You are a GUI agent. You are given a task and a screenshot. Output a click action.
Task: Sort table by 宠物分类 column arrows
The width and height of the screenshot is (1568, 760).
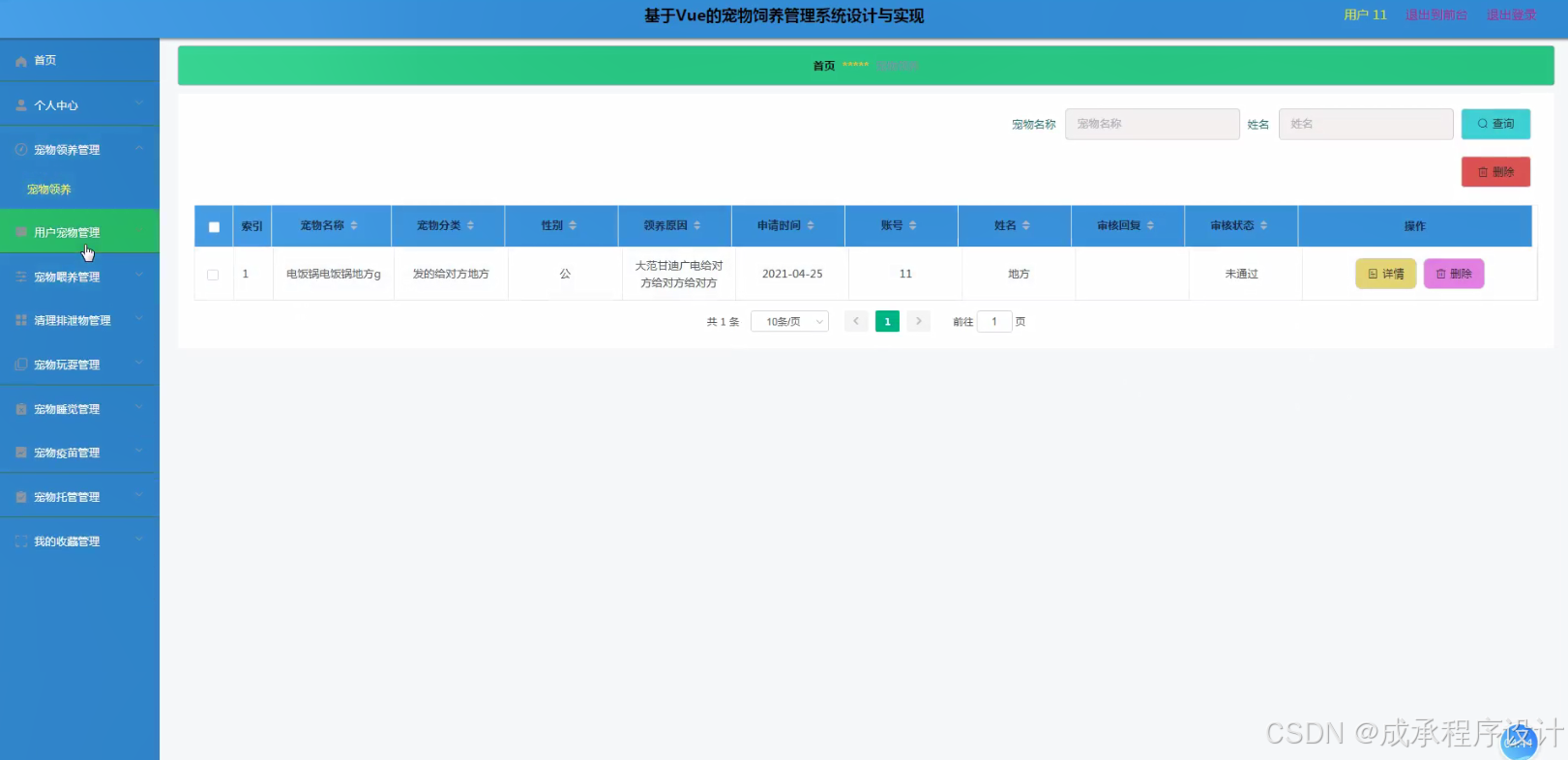(471, 225)
